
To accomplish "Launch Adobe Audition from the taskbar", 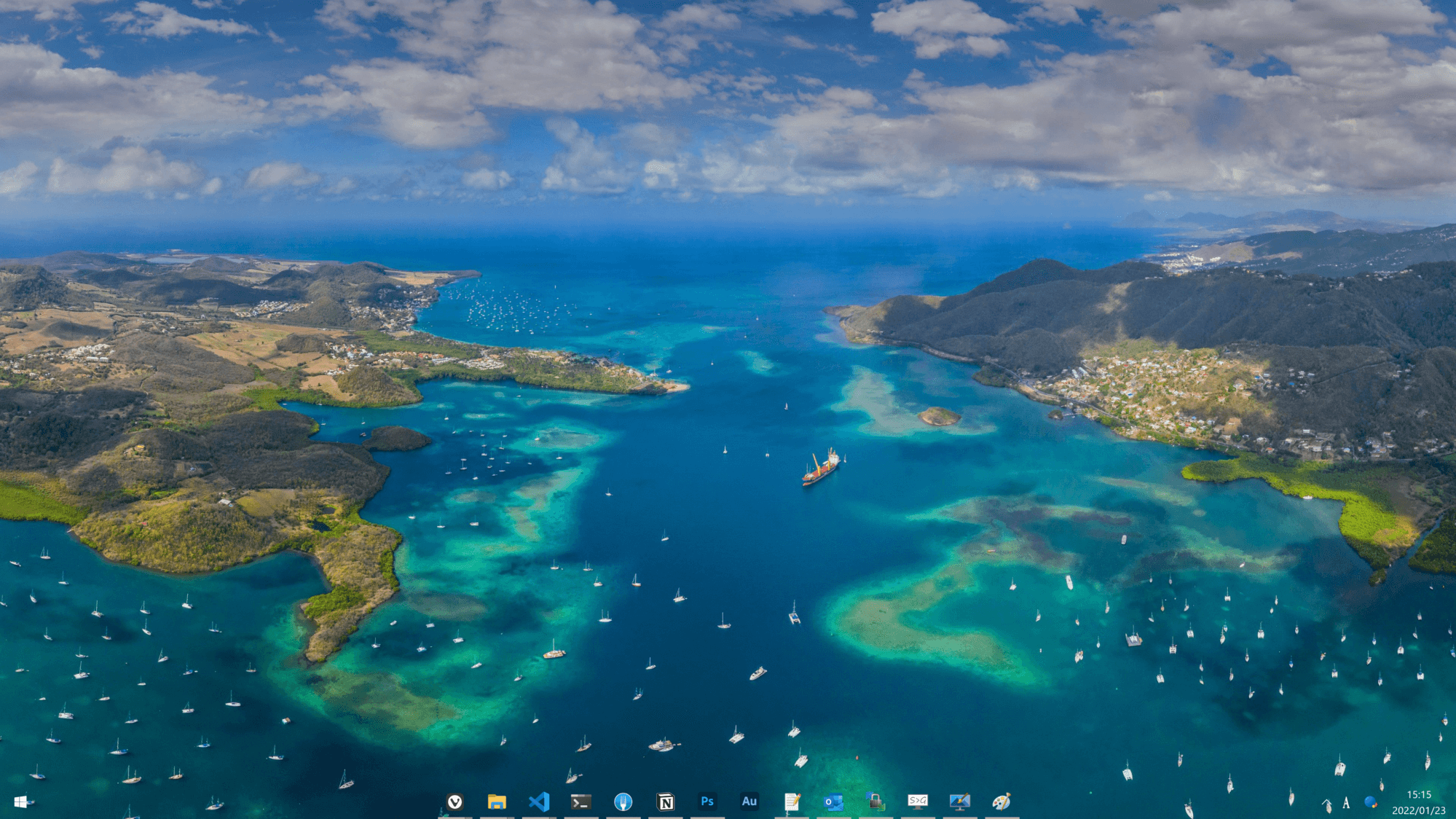I will coord(749,802).
